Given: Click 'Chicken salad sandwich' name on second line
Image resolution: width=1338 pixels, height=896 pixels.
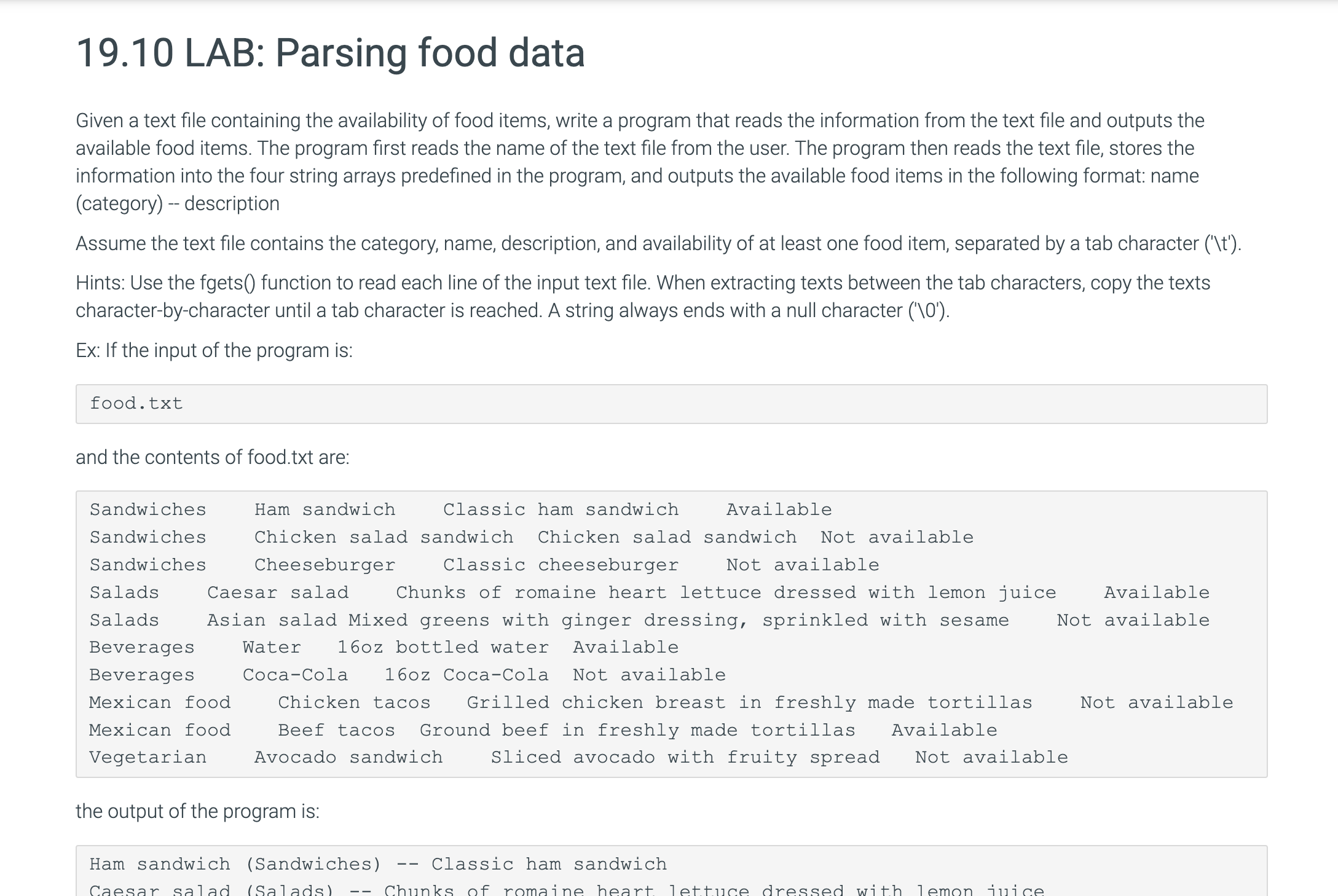Looking at the screenshot, I should 384,538.
